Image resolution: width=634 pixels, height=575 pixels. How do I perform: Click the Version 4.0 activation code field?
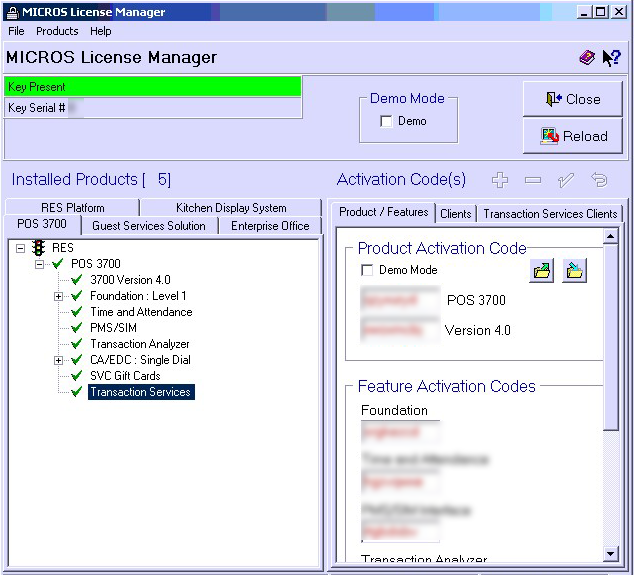tap(400, 330)
